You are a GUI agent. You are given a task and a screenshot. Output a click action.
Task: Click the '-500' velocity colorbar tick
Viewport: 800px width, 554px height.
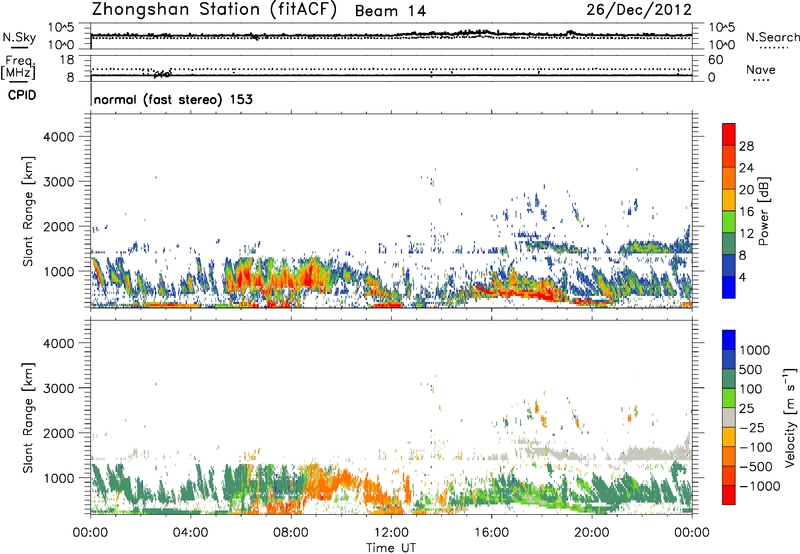[754, 467]
